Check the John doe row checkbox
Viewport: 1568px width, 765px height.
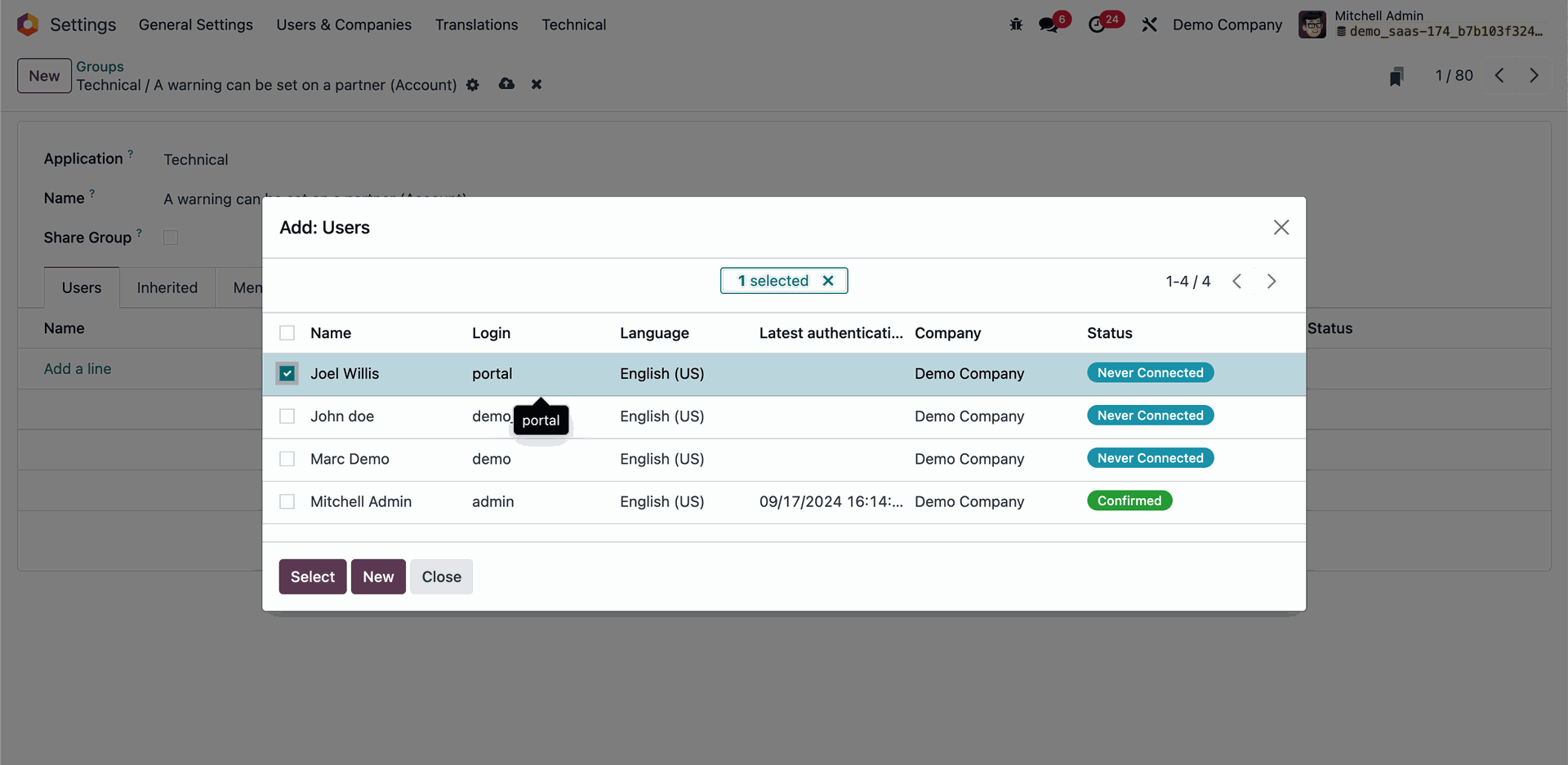coord(287,416)
